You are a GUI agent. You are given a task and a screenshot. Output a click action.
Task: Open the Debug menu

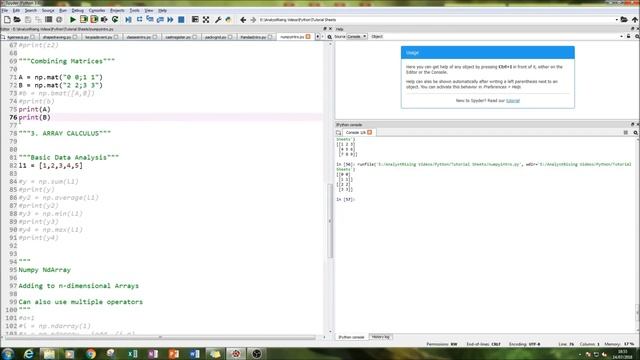pyautogui.click(x=78, y=10)
